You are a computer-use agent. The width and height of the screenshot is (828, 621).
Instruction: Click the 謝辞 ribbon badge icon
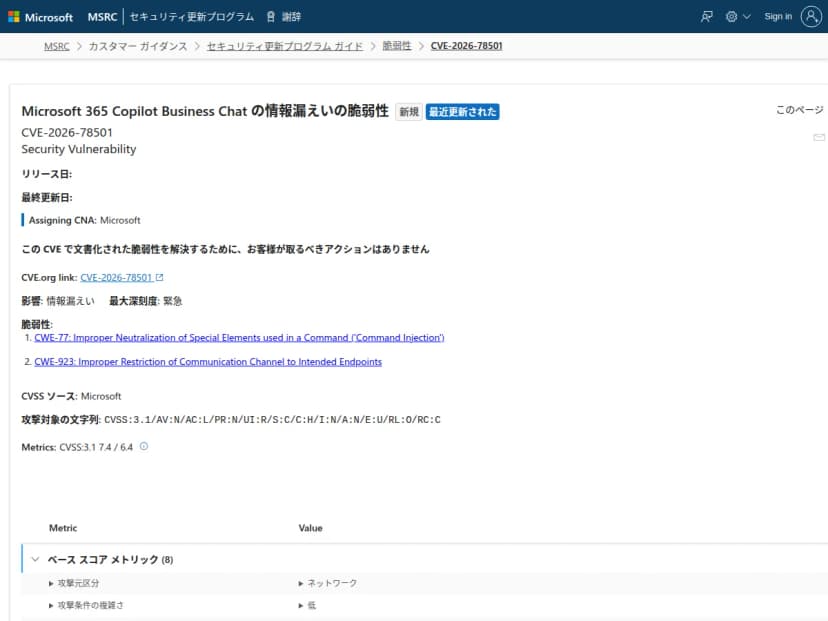point(271,17)
